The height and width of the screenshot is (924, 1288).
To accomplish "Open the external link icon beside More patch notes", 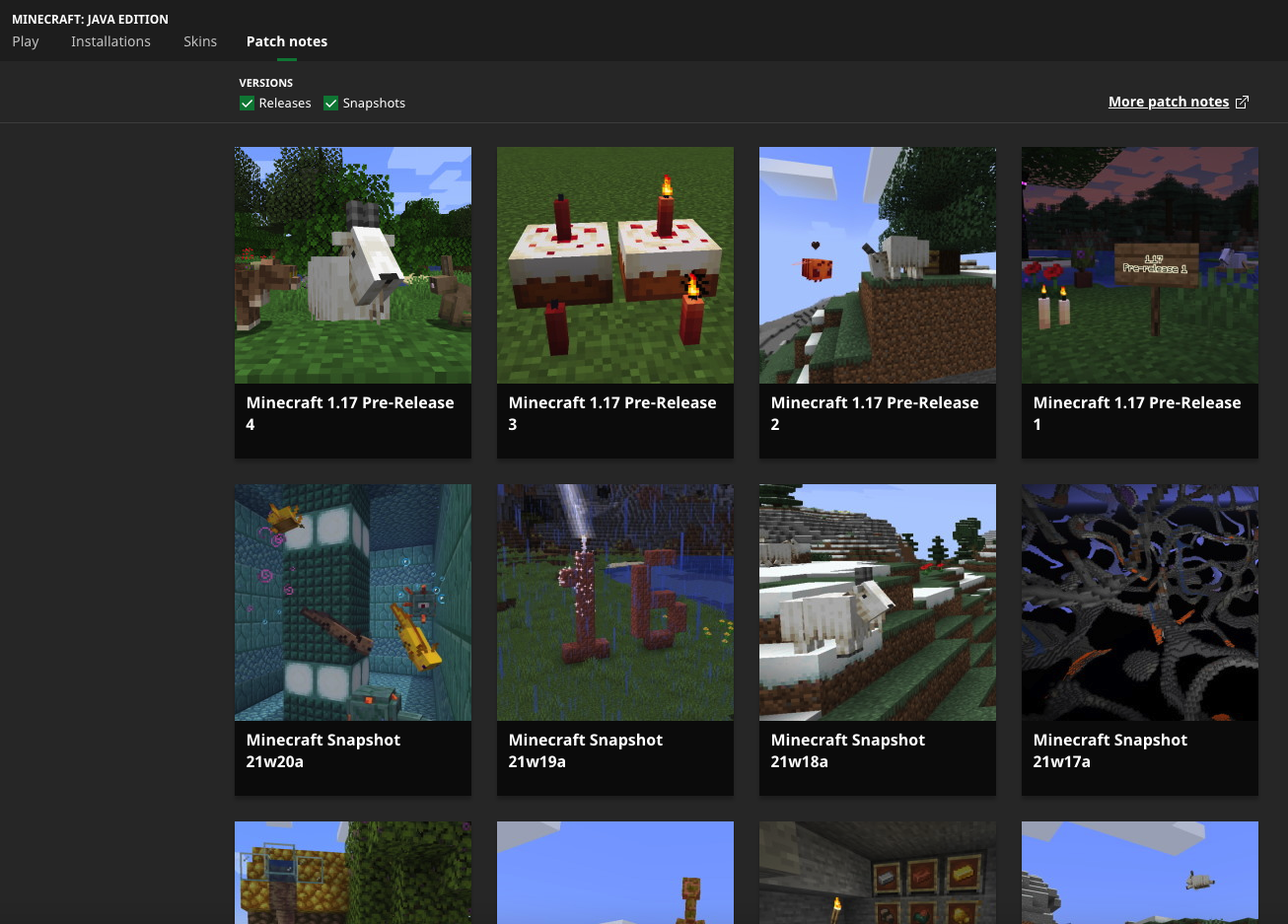I will [1242, 102].
